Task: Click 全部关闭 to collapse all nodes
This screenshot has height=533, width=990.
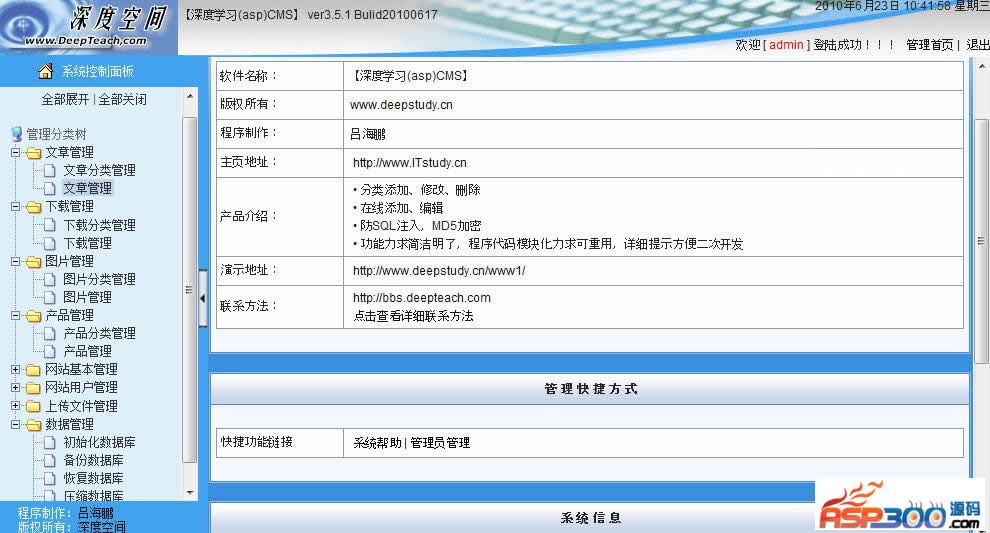Action: 122,100
